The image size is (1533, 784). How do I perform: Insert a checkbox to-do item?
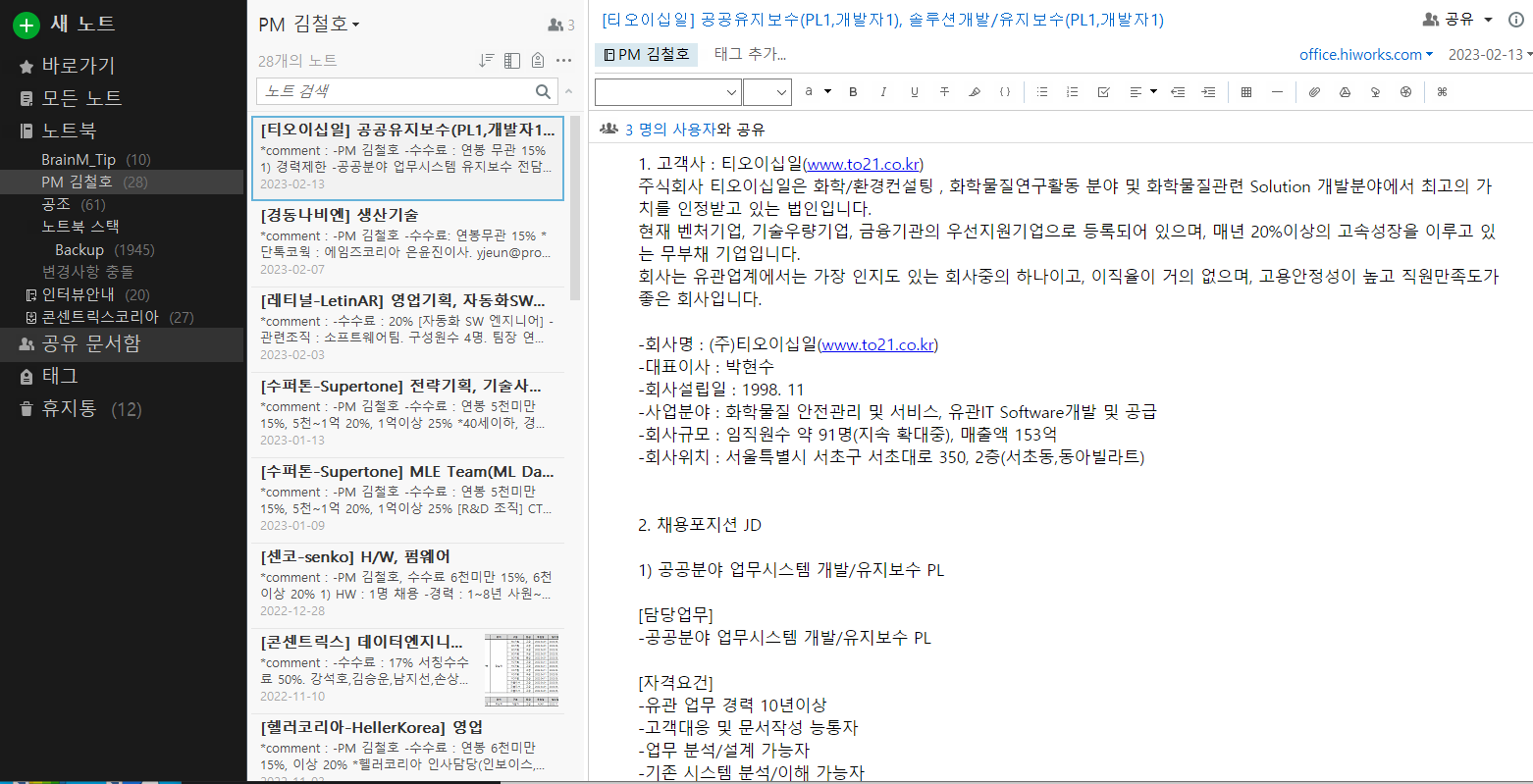click(1103, 91)
